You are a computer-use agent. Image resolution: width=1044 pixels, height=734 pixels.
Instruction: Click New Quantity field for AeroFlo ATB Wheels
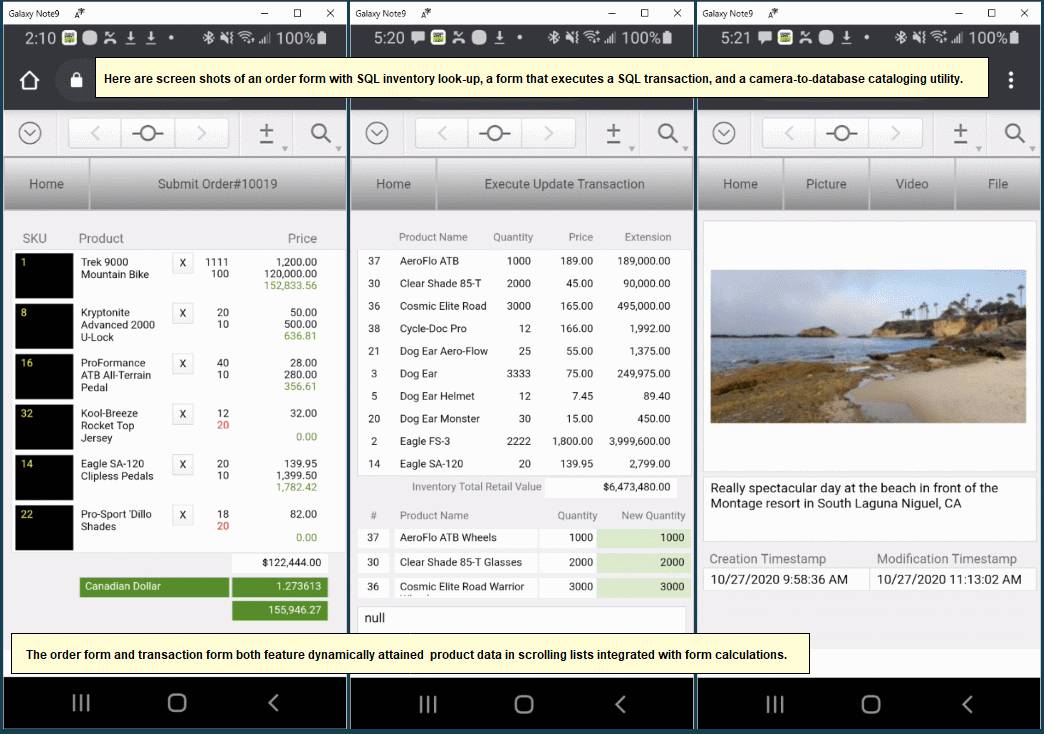click(x=641, y=538)
